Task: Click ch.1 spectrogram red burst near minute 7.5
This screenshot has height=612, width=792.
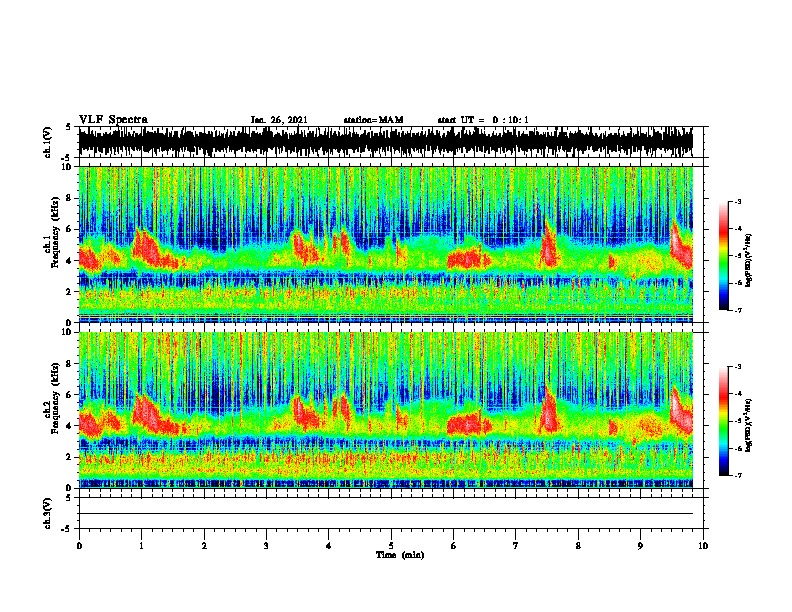Action: (x=549, y=247)
